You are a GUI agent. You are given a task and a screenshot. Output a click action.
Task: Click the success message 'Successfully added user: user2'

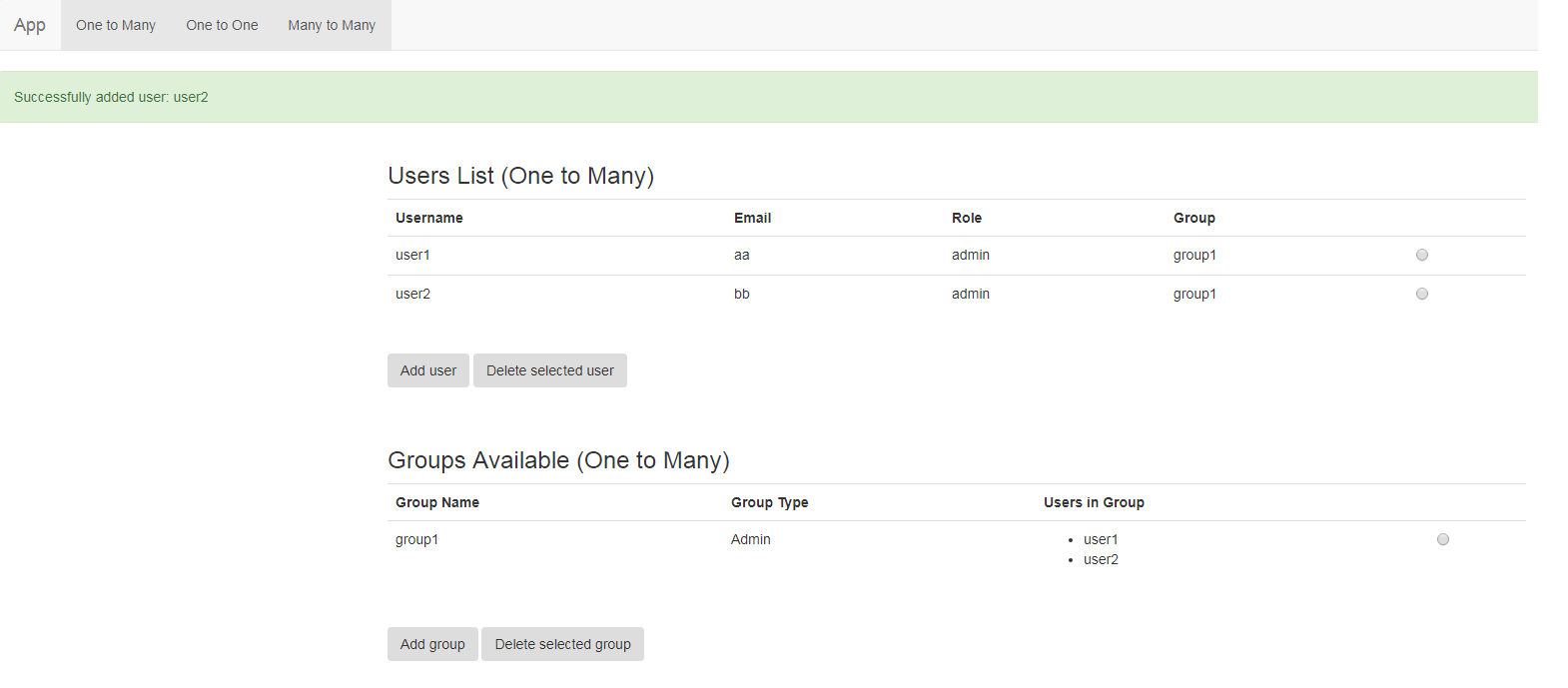[x=111, y=97]
